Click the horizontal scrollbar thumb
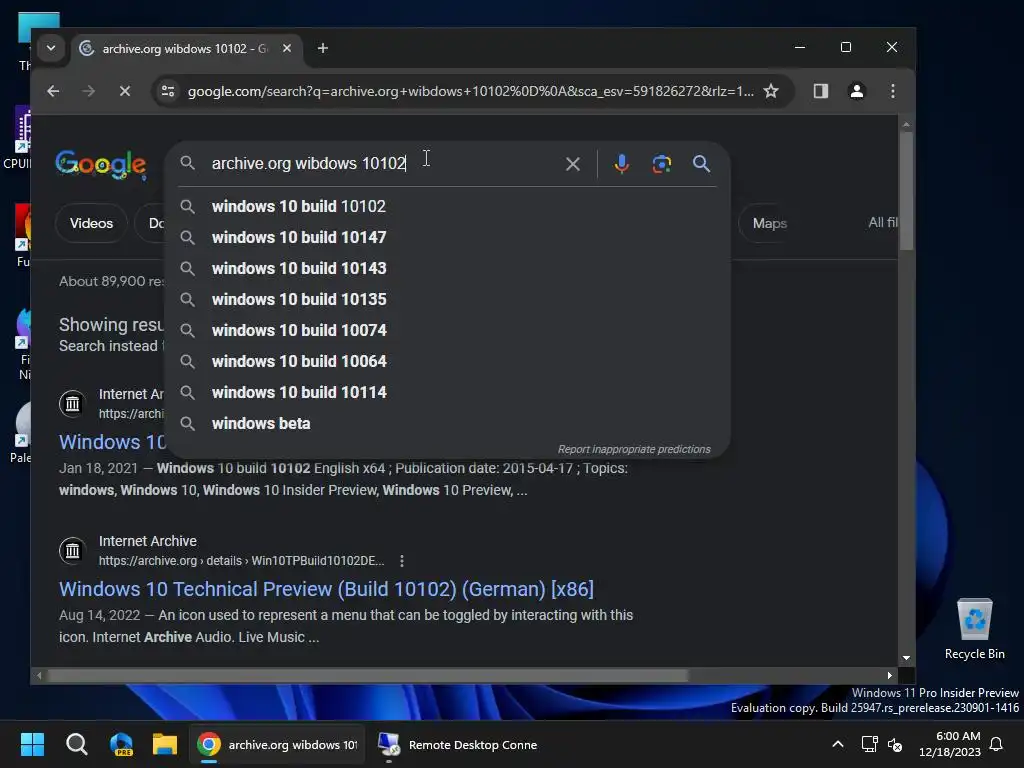This screenshot has height=768, width=1024. [367, 676]
